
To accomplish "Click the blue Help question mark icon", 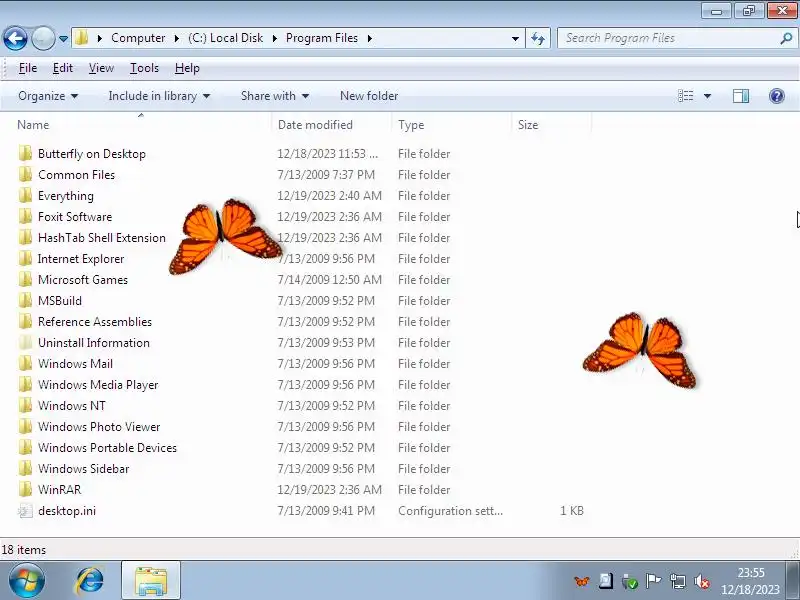I will click(x=777, y=96).
